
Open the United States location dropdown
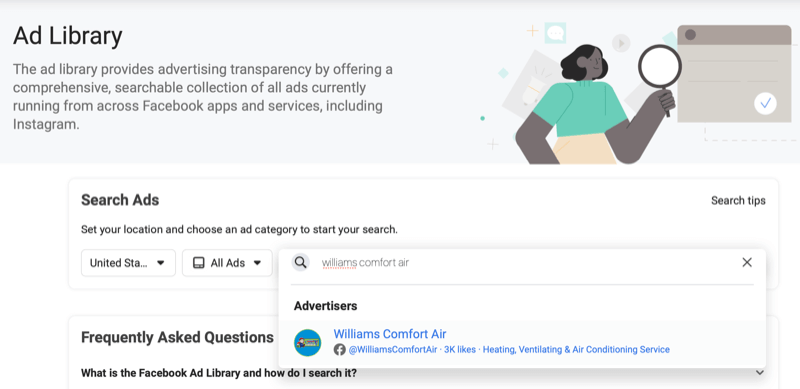click(x=128, y=263)
